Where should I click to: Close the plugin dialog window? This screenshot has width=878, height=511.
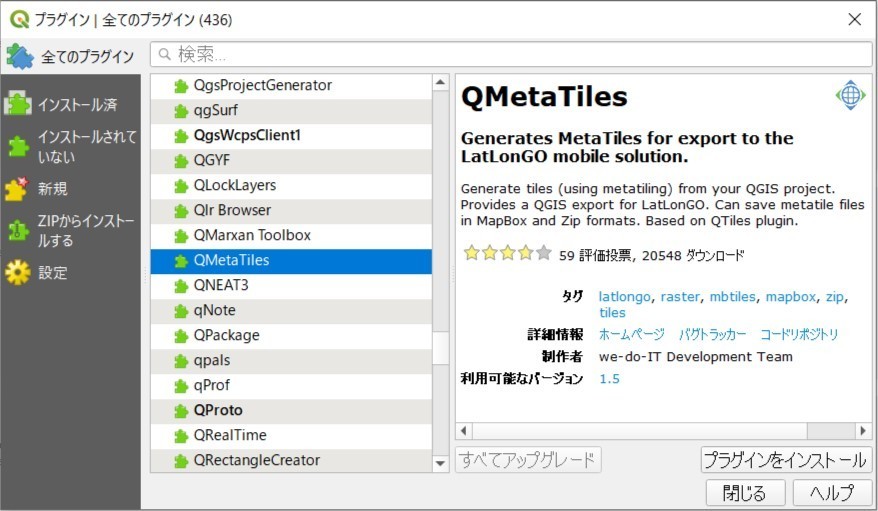[x=854, y=19]
